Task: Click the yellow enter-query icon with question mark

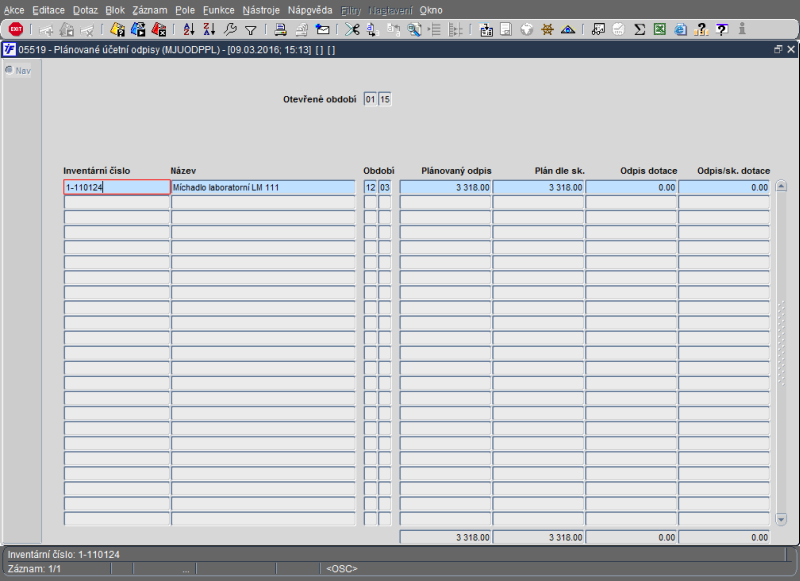Action: (x=117, y=30)
